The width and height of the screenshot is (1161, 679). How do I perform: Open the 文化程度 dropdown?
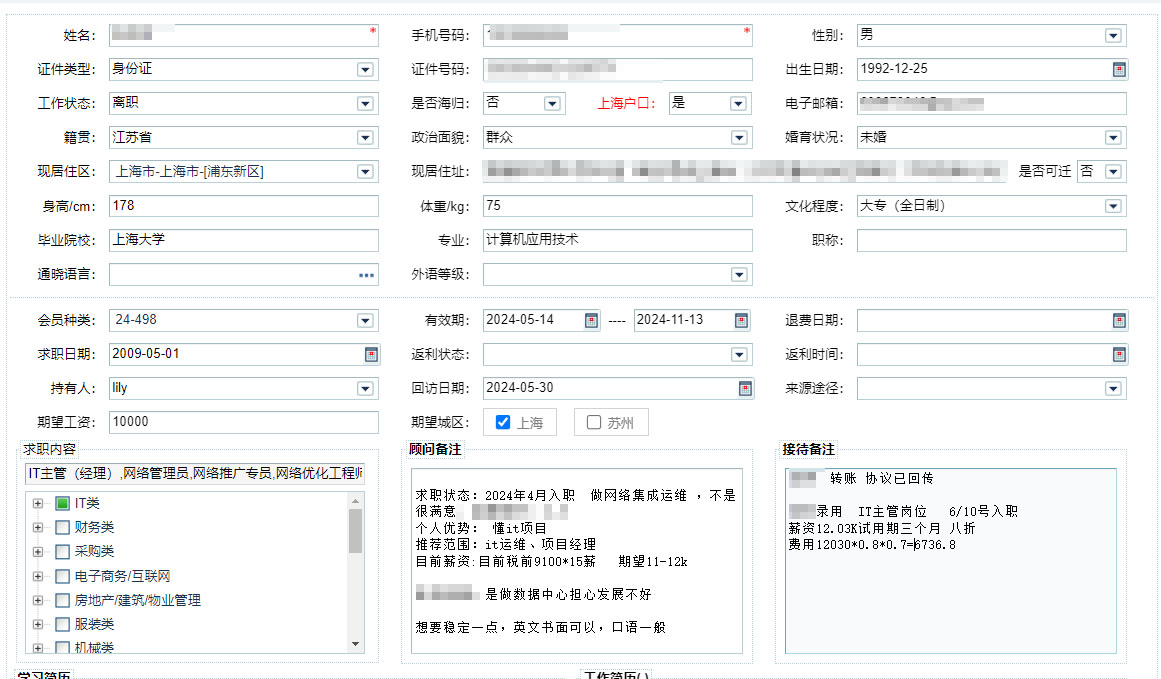(1113, 207)
